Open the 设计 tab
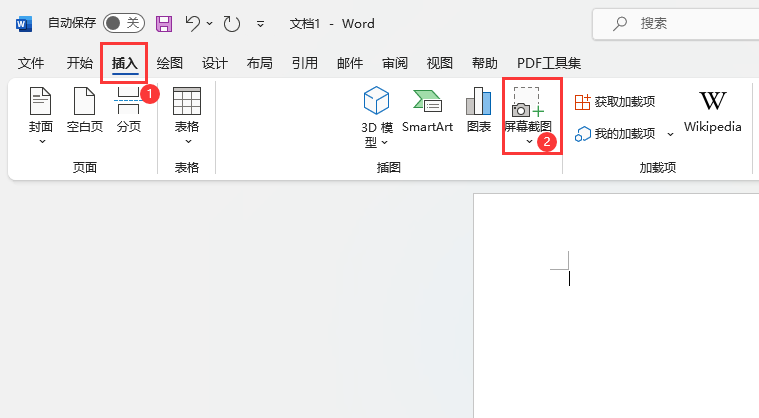Image resolution: width=759 pixels, height=418 pixels. (x=215, y=63)
